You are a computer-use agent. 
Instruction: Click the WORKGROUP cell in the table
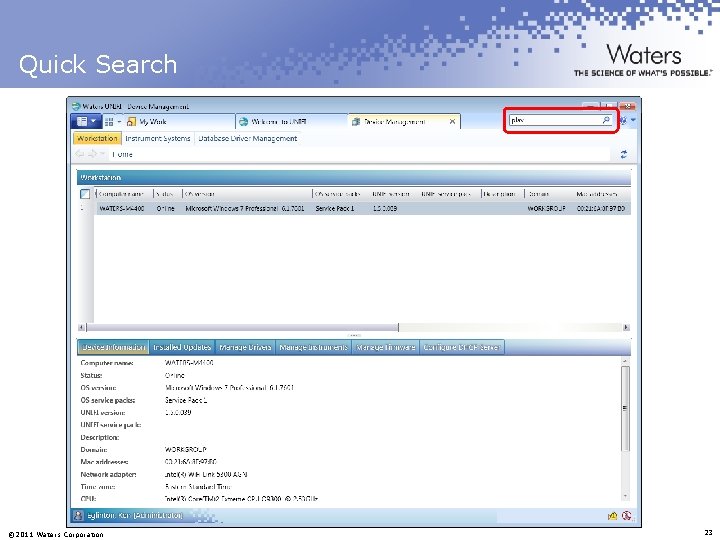point(546,208)
